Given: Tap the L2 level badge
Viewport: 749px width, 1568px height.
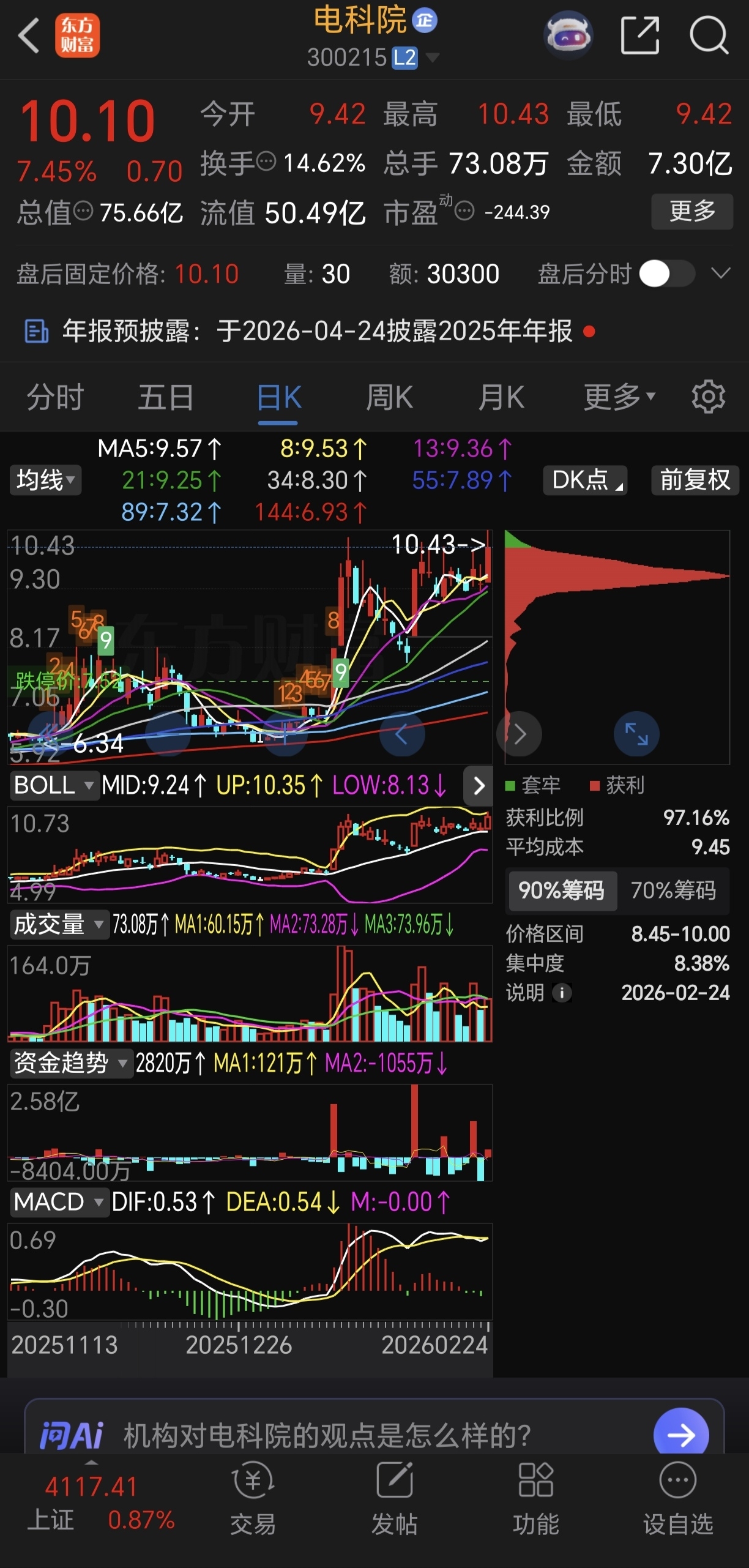Looking at the screenshot, I should click(x=404, y=58).
